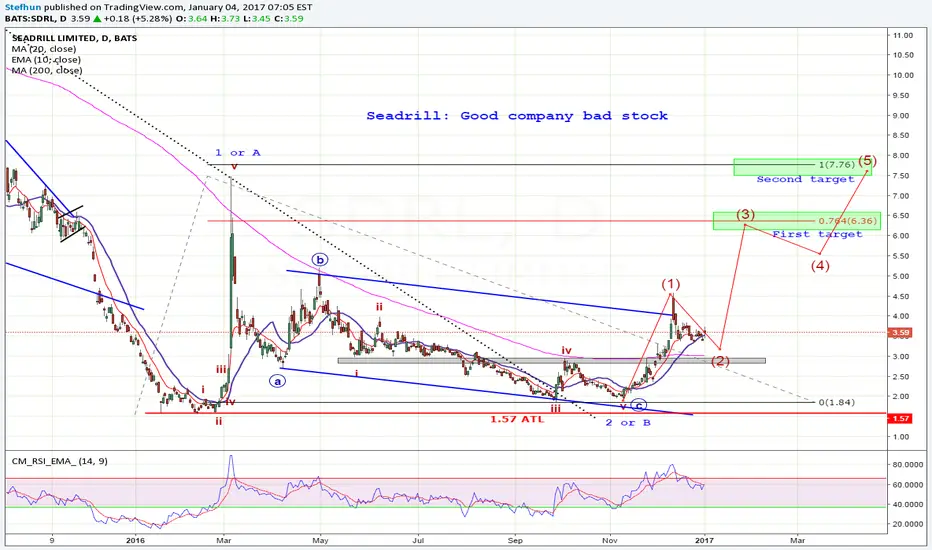Click the 'Nov' time axis label
This screenshot has width=932, height=550.
[610, 540]
